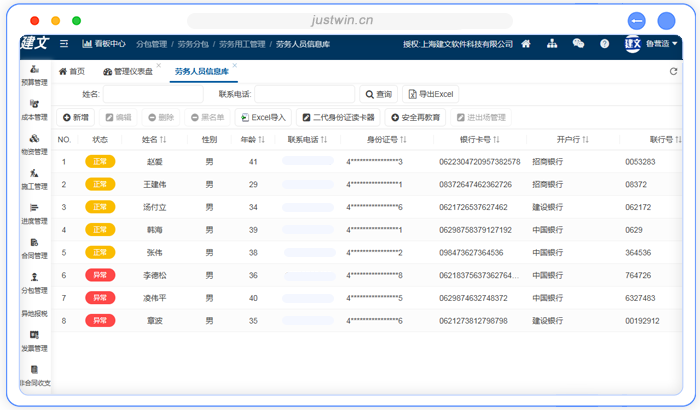This screenshot has width=700, height=410.
Task: Open 看板中心 in the top navigation
Action: pos(104,44)
